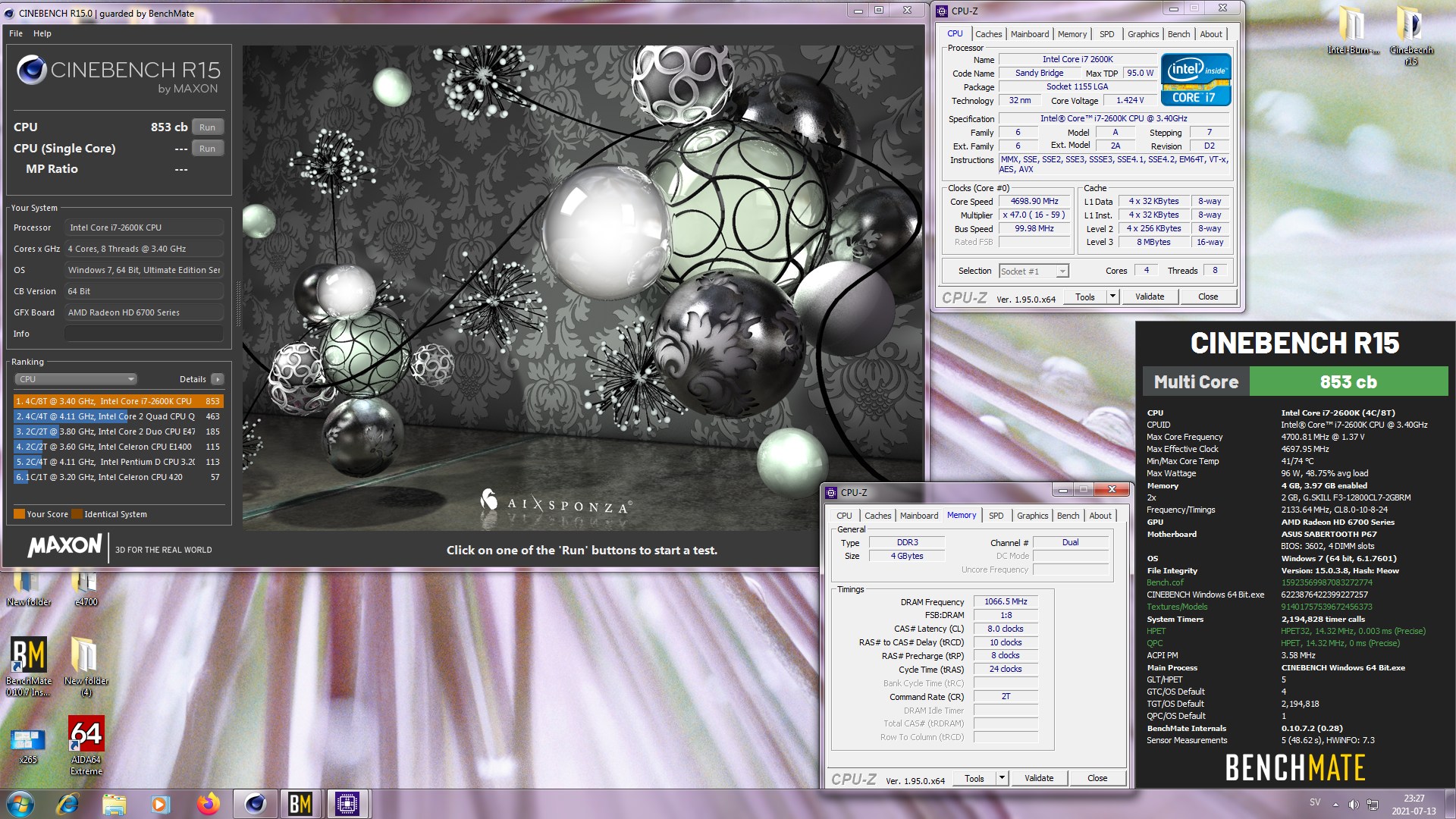1456x819 pixels.
Task: Open the Intel Burn folder on desktop
Action: click(x=1352, y=30)
